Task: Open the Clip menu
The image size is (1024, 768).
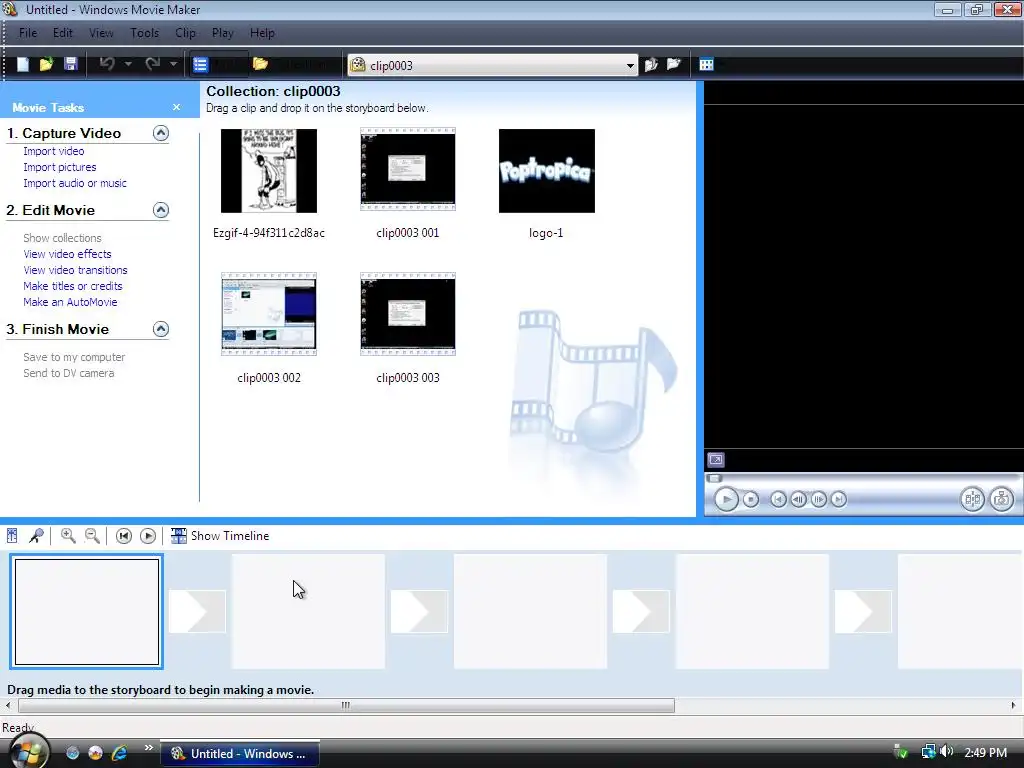Action: [185, 33]
